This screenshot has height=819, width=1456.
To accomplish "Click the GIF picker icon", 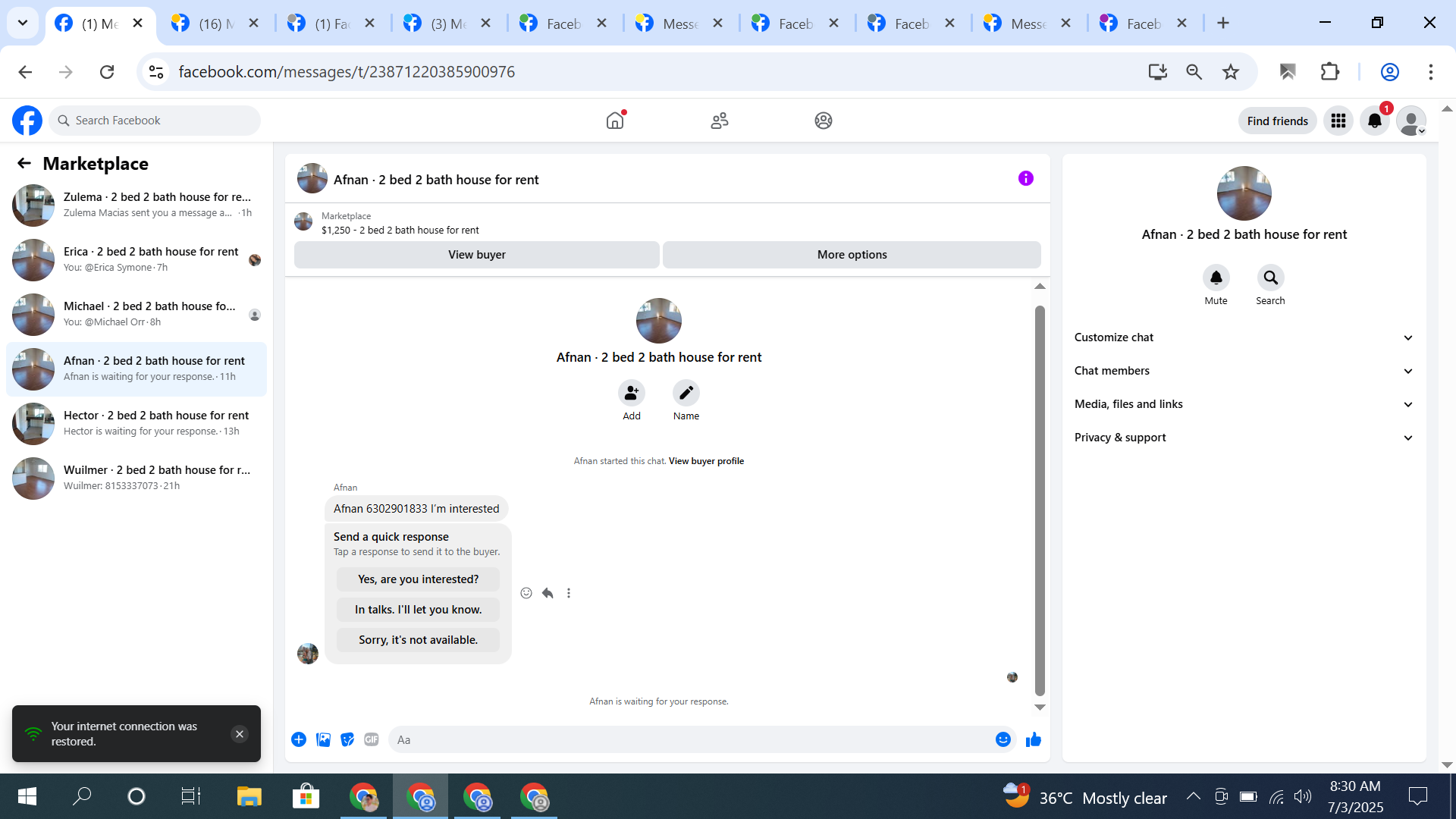I will click(x=371, y=739).
